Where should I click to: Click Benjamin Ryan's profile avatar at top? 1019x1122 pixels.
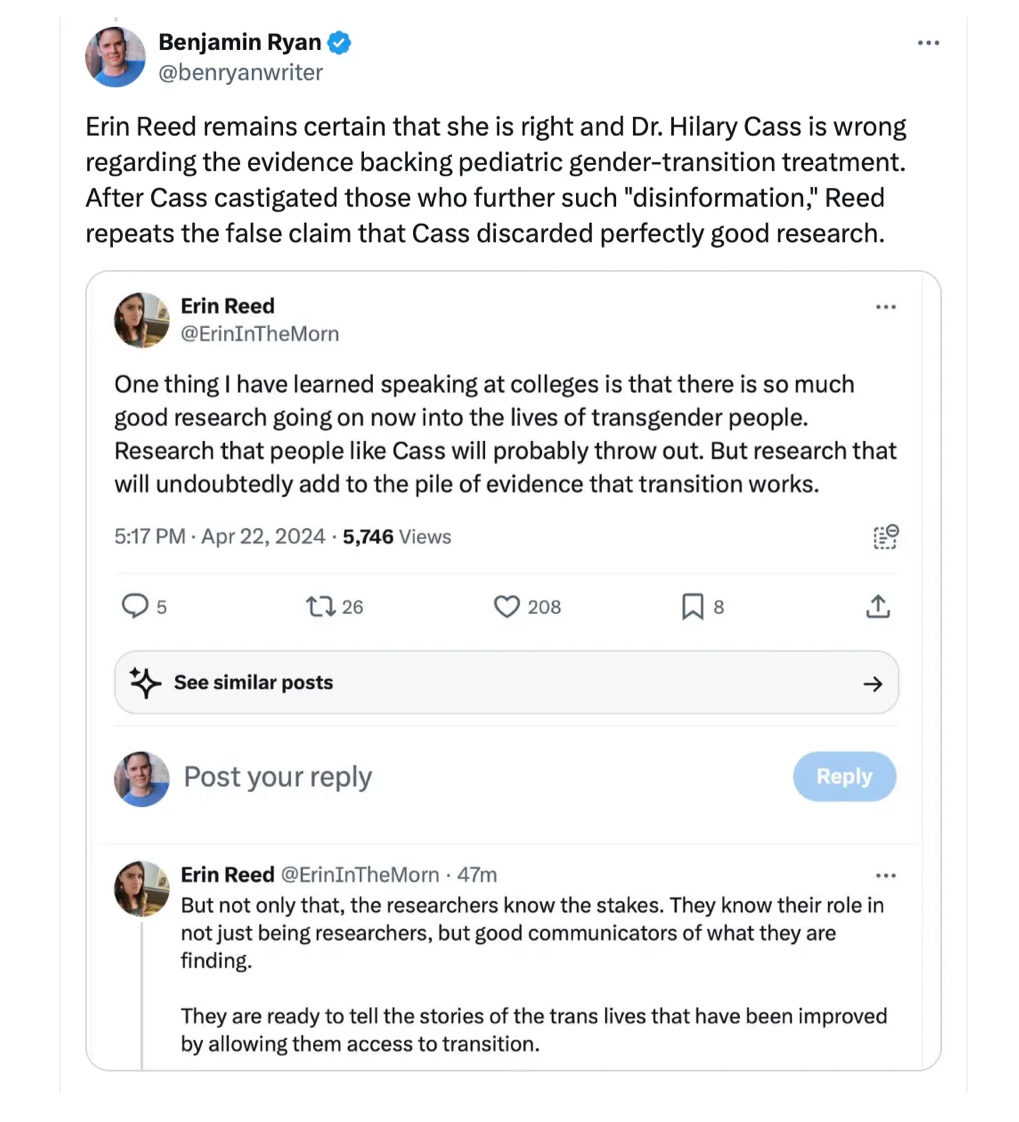tap(116, 57)
